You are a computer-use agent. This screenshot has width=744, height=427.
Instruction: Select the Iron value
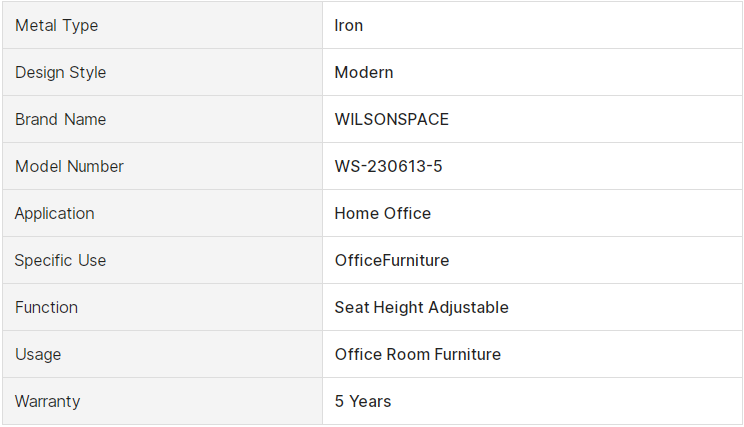point(349,25)
